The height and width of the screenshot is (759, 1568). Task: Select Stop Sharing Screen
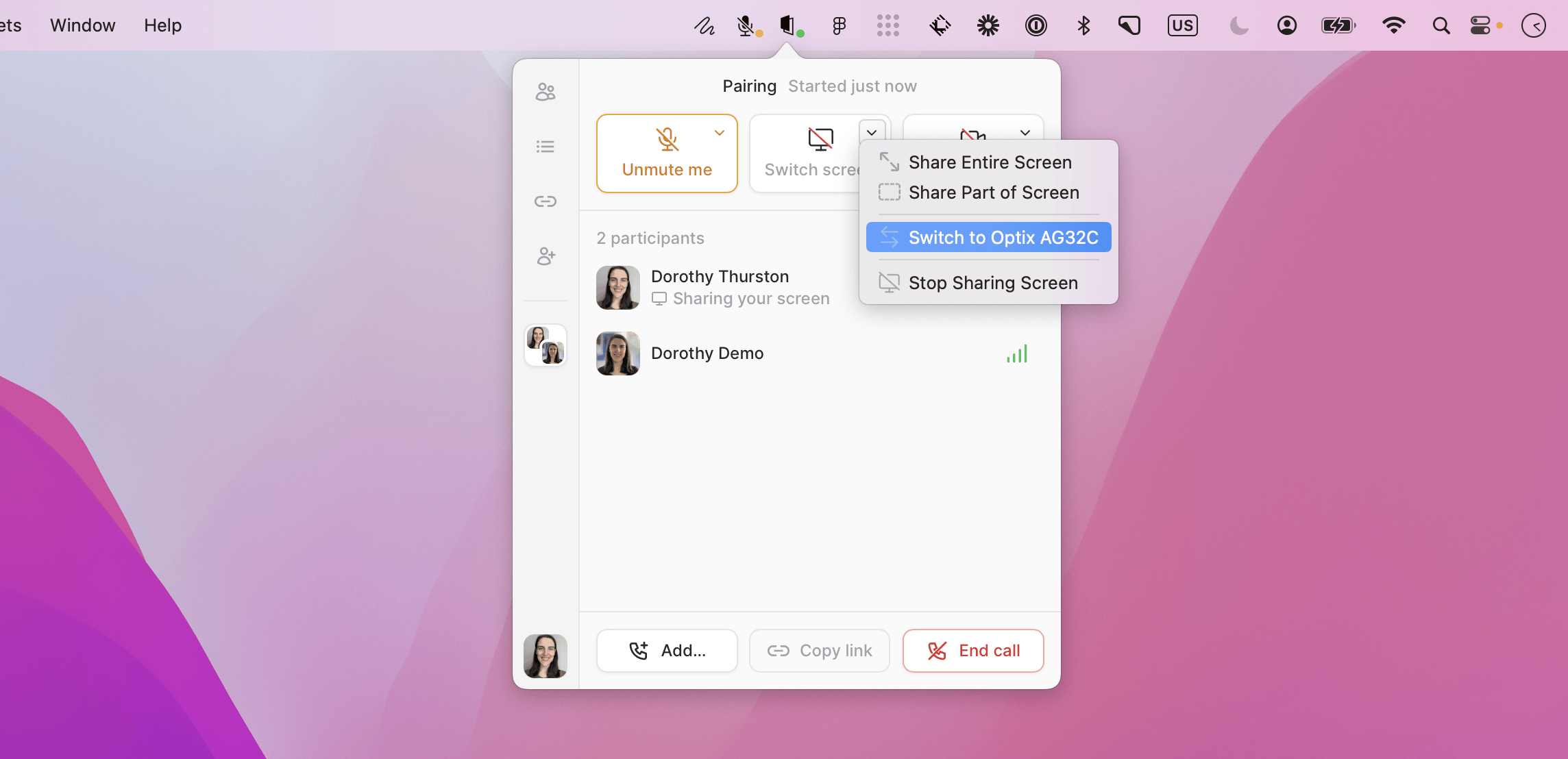[989, 283]
